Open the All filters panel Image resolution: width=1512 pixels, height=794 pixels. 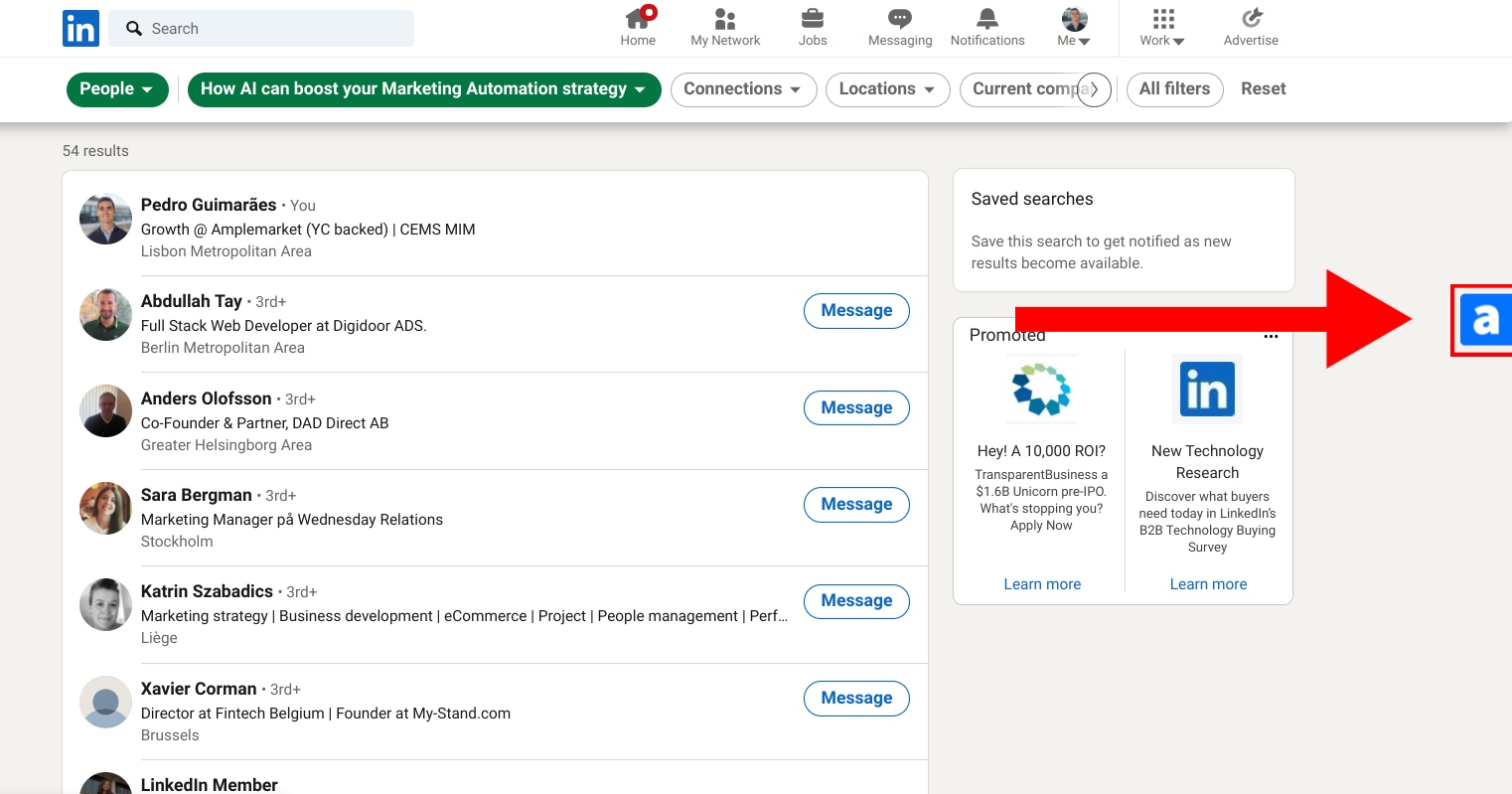pos(1174,88)
